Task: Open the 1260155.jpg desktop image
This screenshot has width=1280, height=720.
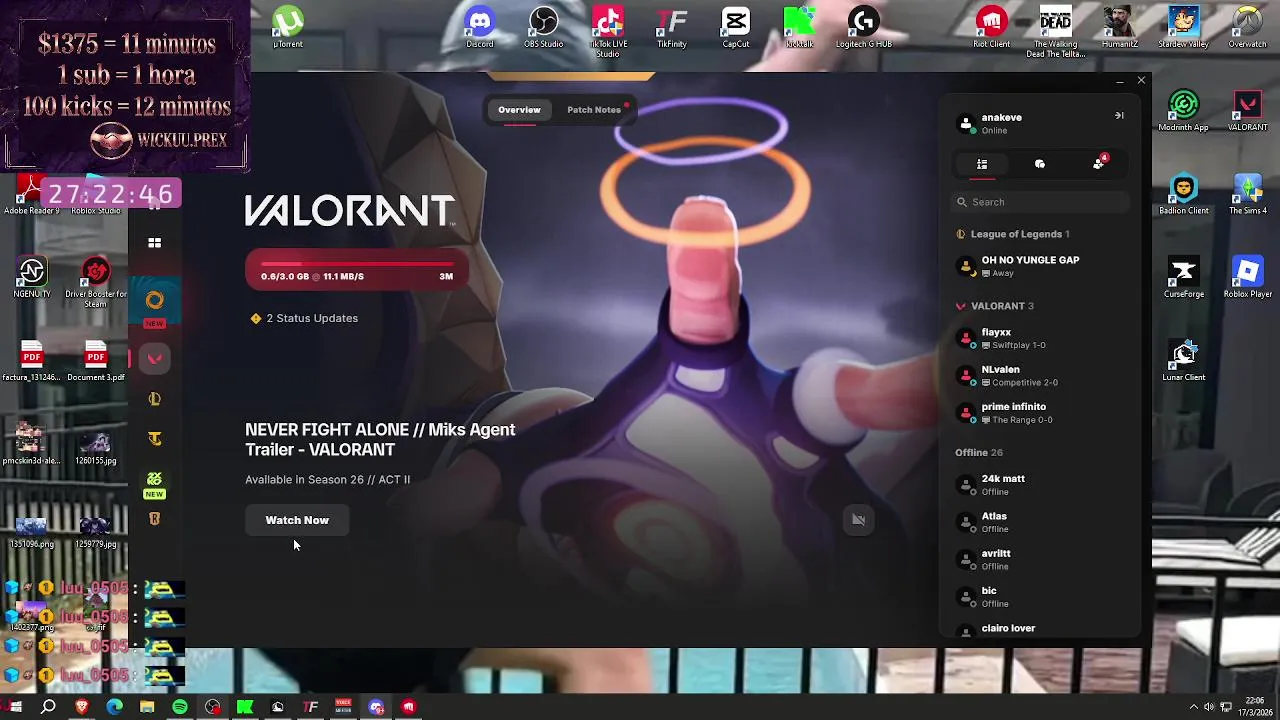Action: pos(96,445)
